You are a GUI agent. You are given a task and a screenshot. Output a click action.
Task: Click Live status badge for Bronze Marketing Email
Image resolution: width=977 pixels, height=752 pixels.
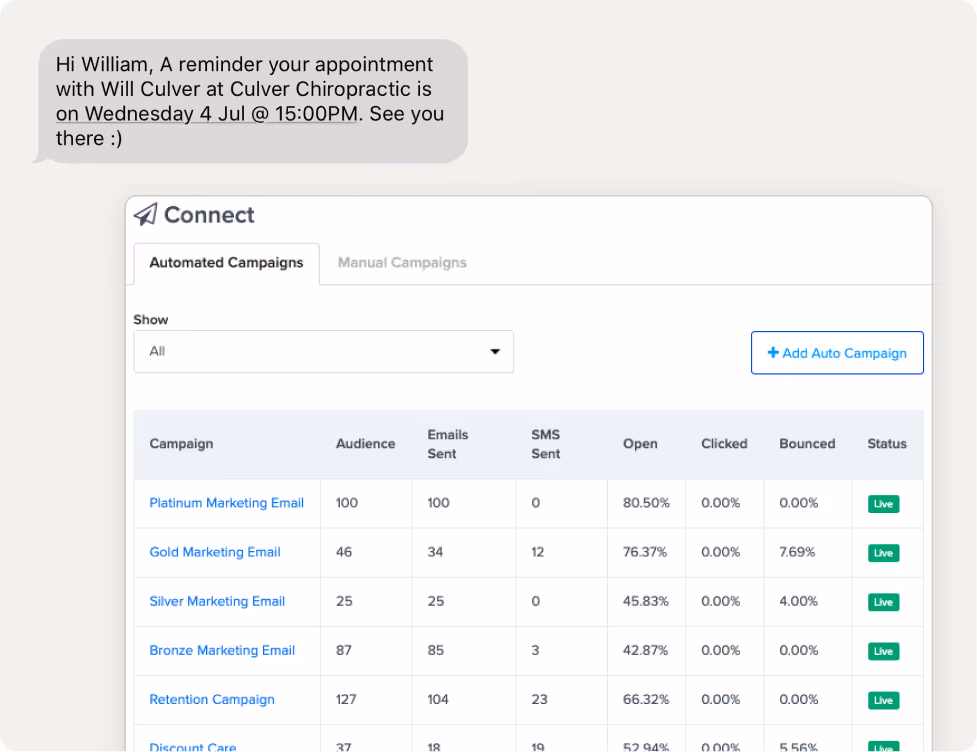pyautogui.click(x=884, y=651)
